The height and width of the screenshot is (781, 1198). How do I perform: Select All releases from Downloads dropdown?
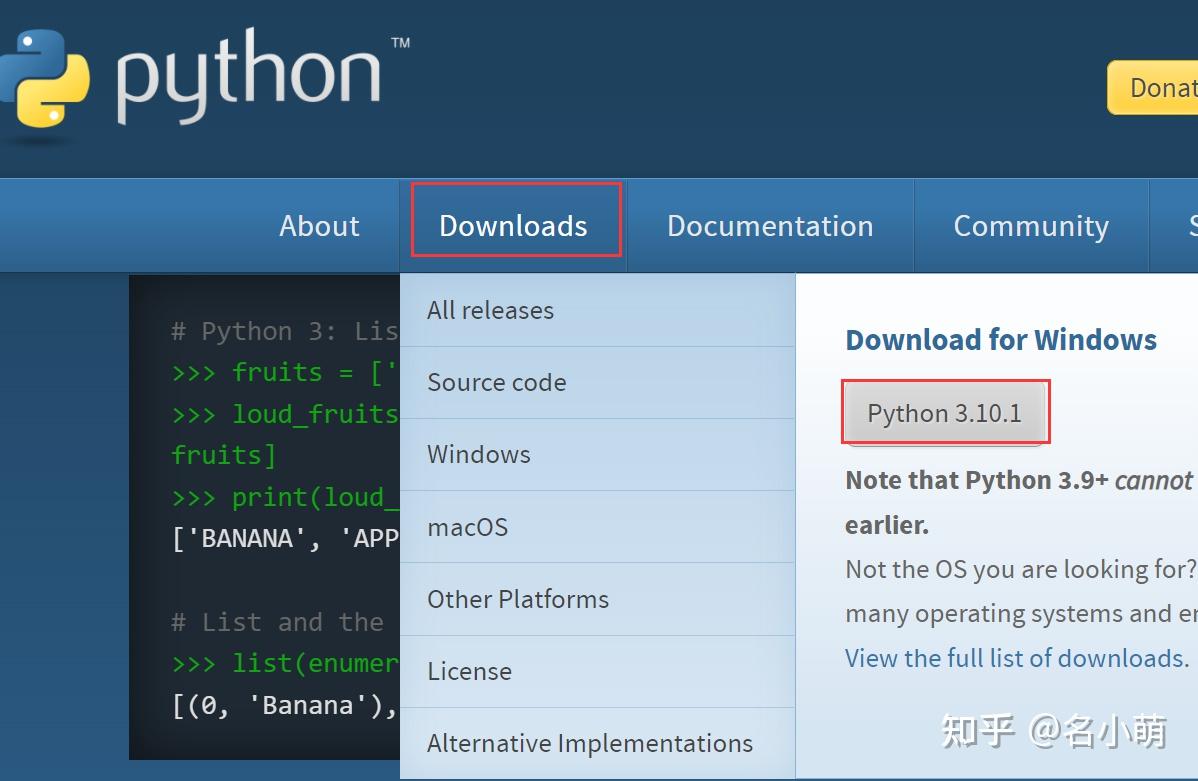tap(597, 310)
